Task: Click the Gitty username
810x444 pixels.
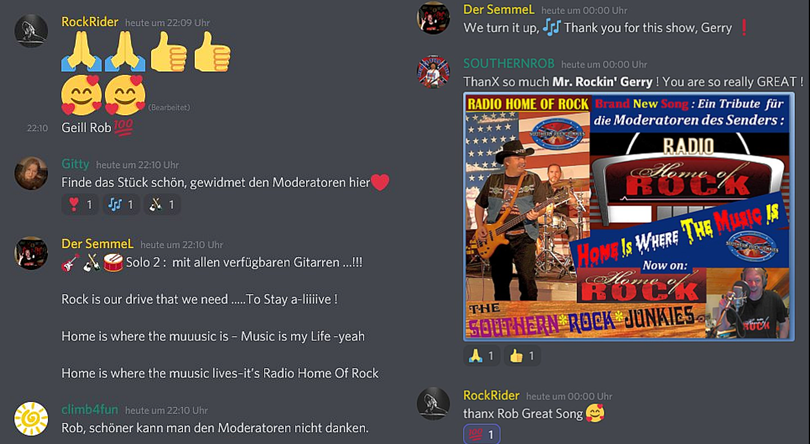Action: click(x=75, y=164)
